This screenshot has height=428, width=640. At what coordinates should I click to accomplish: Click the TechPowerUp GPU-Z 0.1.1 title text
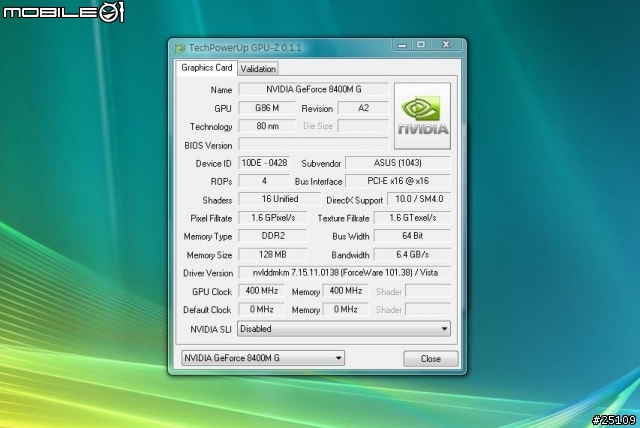point(245,48)
